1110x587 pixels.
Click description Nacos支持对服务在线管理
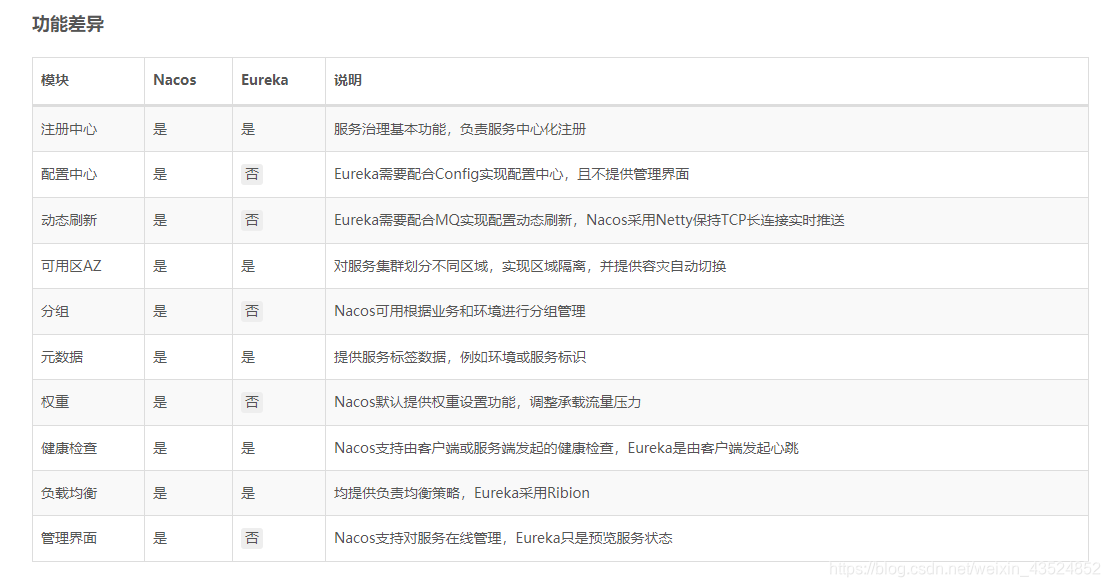point(503,538)
